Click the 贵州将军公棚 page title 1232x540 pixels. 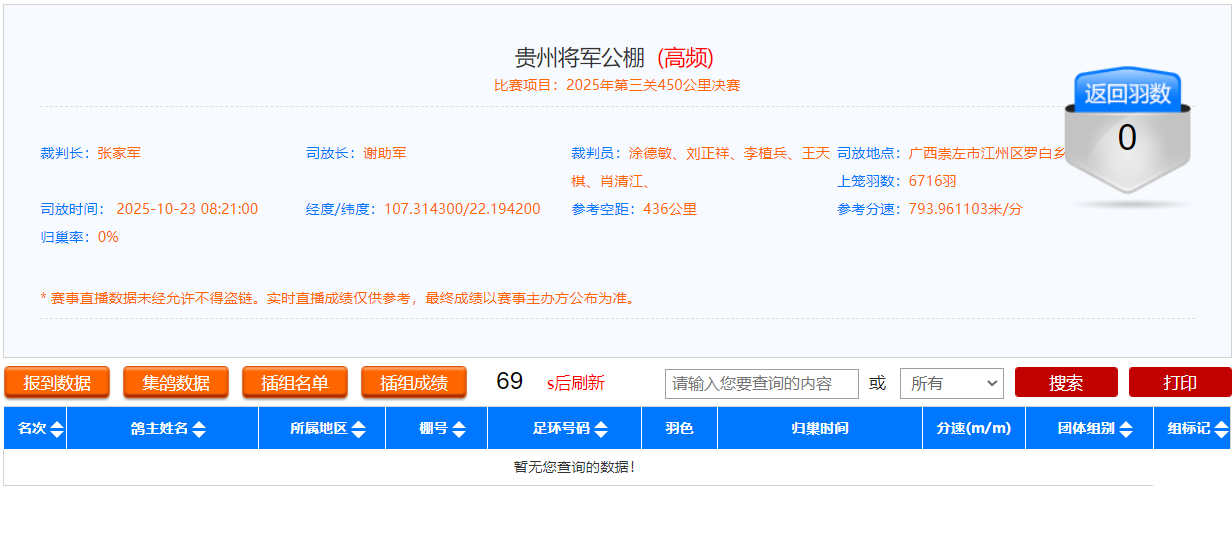tap(580, 58)
